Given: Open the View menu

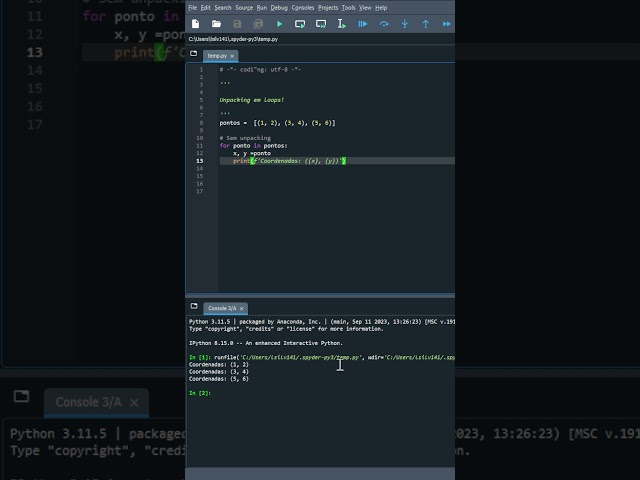Looking at the screenshot, I should (365, 8).
